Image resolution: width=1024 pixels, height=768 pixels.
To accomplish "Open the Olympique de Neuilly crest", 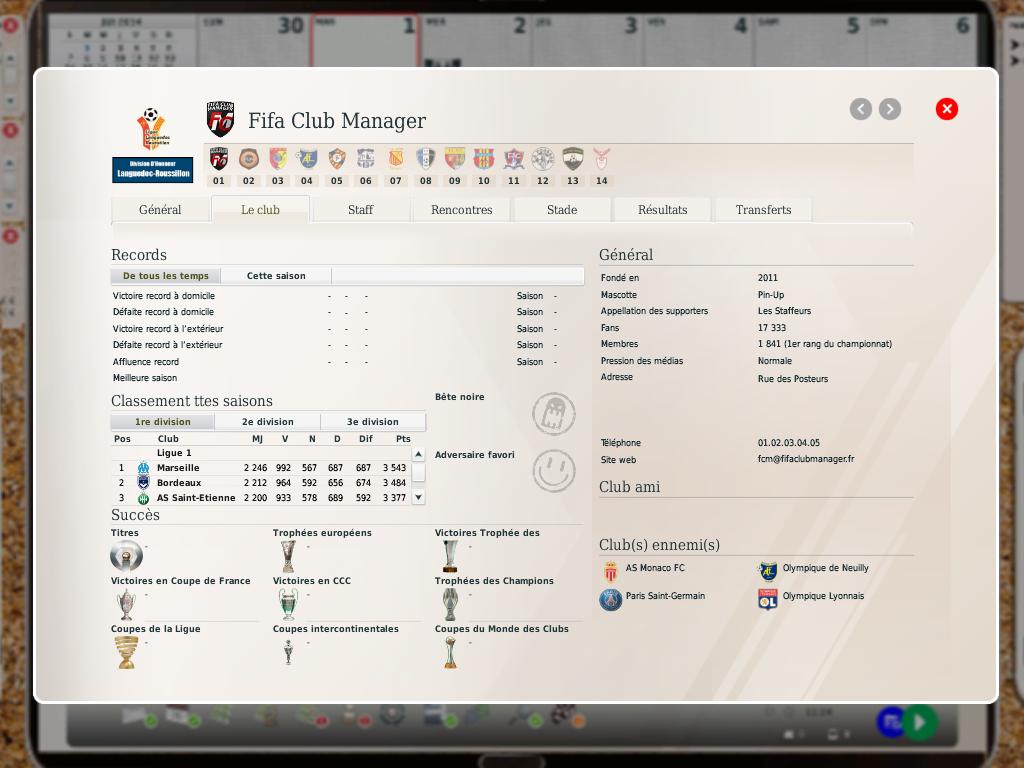I will pyautogui.click(x=768, y=571).
